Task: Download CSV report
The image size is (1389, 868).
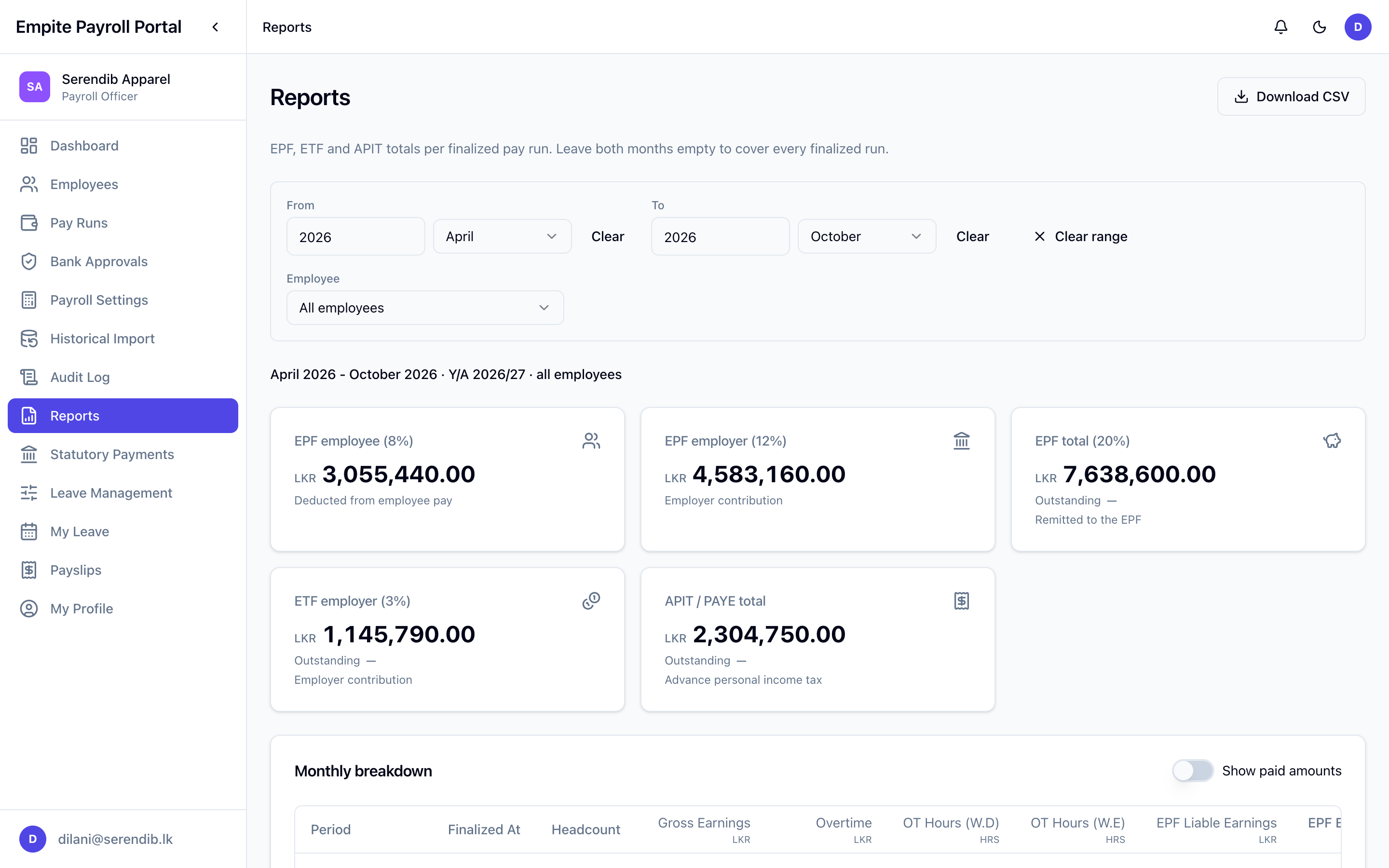Action: coord(1291,96)
